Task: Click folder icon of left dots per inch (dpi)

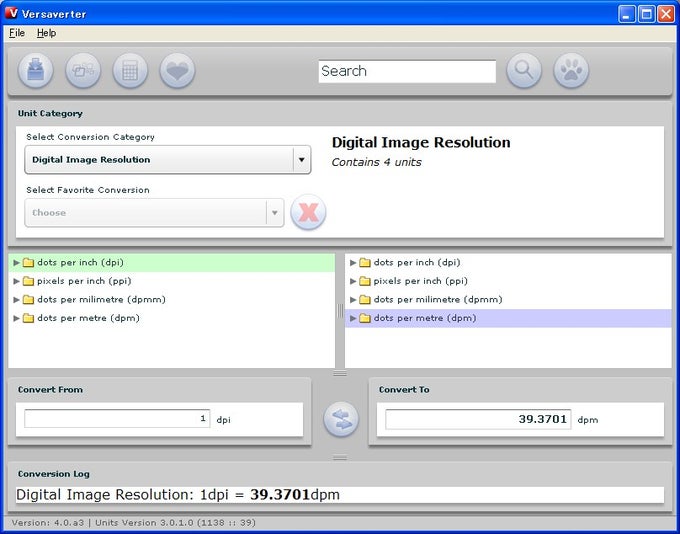Action: (28, 262)
